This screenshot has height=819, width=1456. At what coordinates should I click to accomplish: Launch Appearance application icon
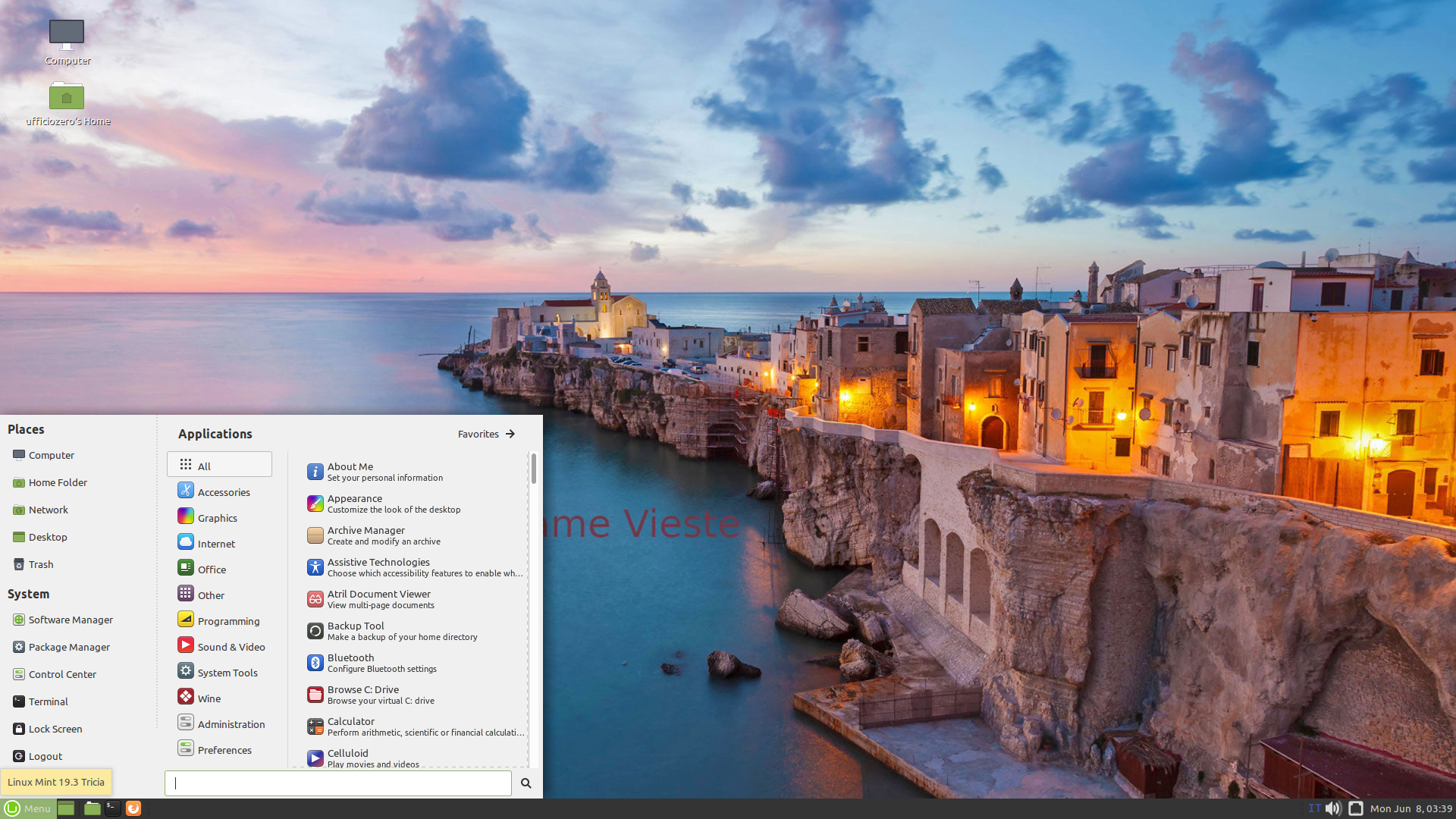coord(315,504)
